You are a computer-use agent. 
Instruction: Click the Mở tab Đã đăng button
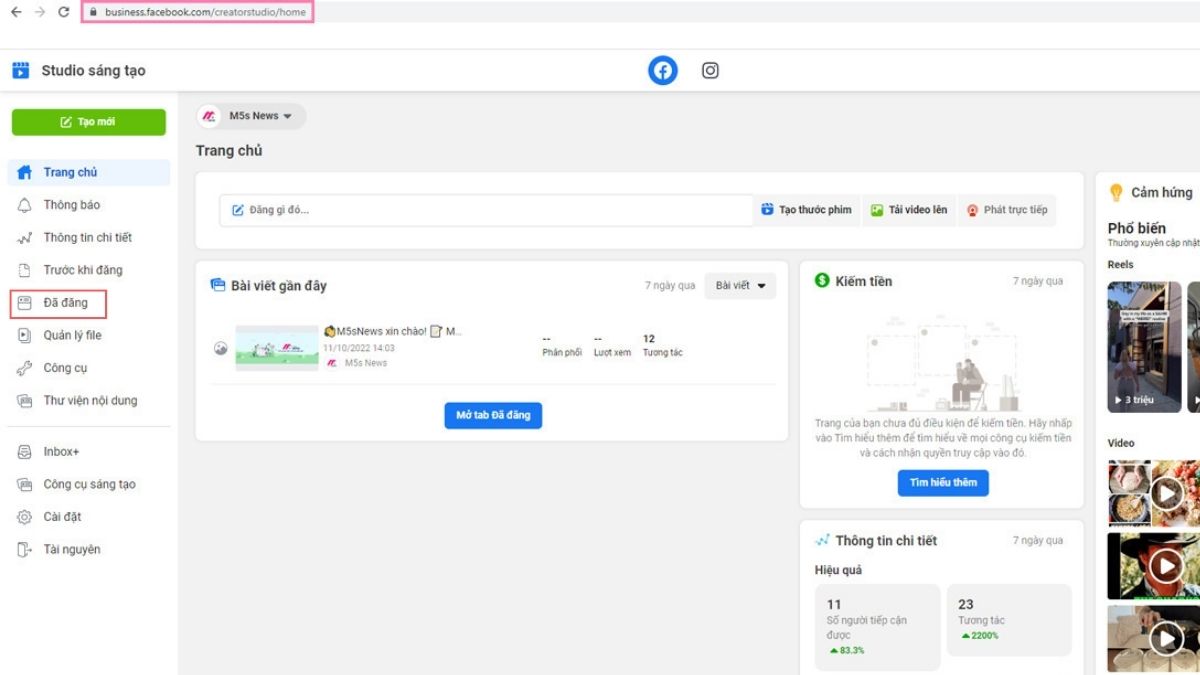tap(493, 415)
